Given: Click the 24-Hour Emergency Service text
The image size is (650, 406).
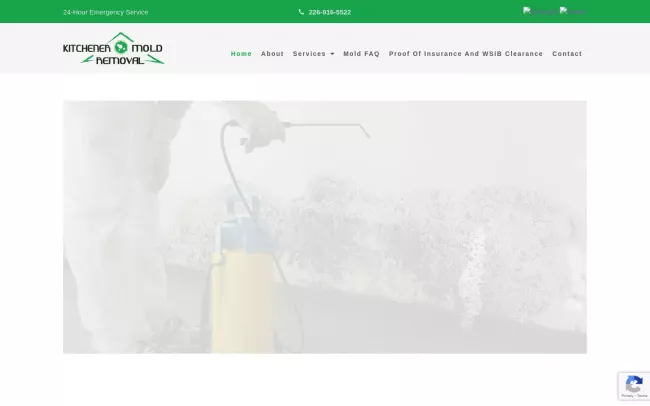Looking at the screenshot, I should [x=105, y=12].
